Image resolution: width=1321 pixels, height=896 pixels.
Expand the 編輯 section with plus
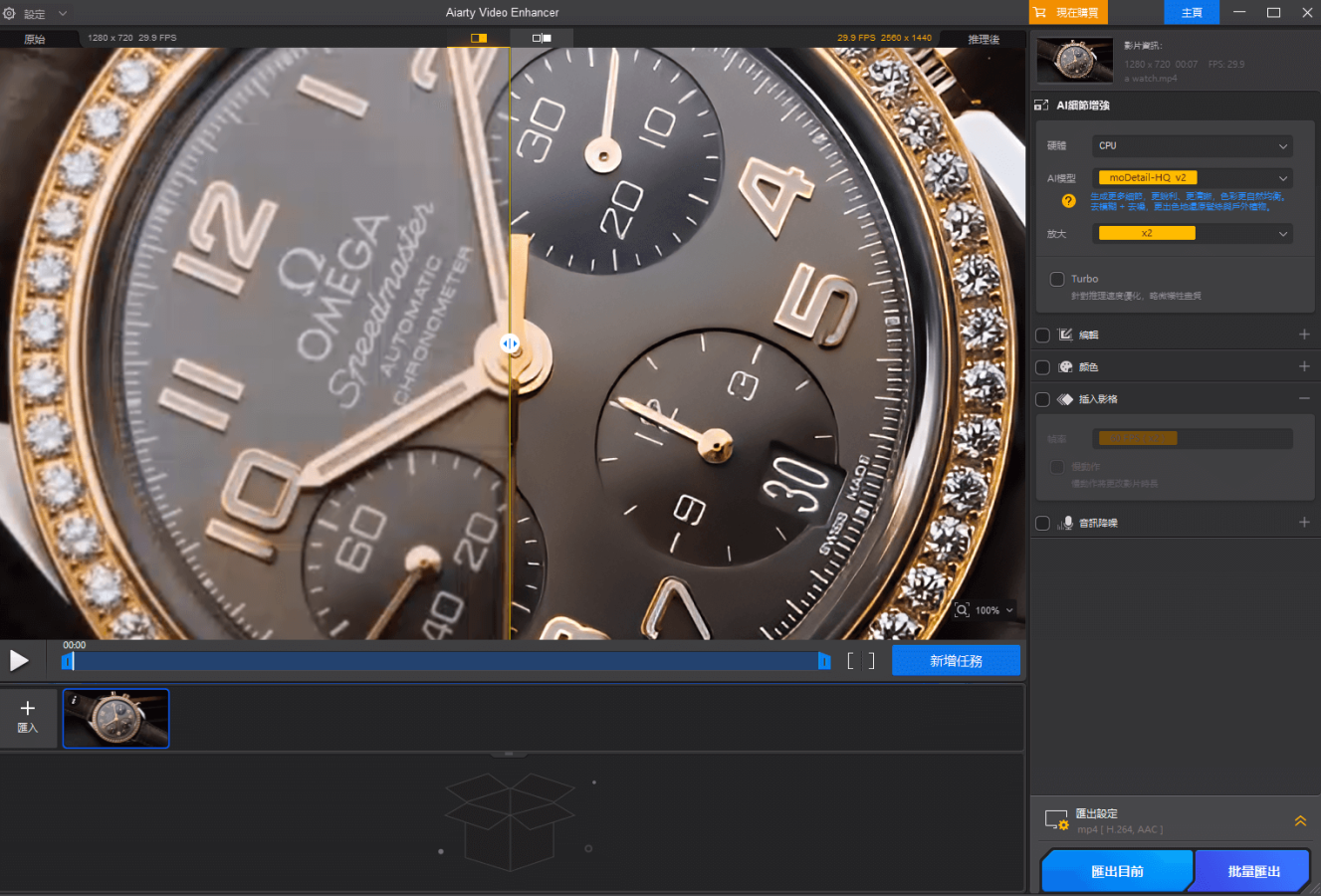(1304, 335)
